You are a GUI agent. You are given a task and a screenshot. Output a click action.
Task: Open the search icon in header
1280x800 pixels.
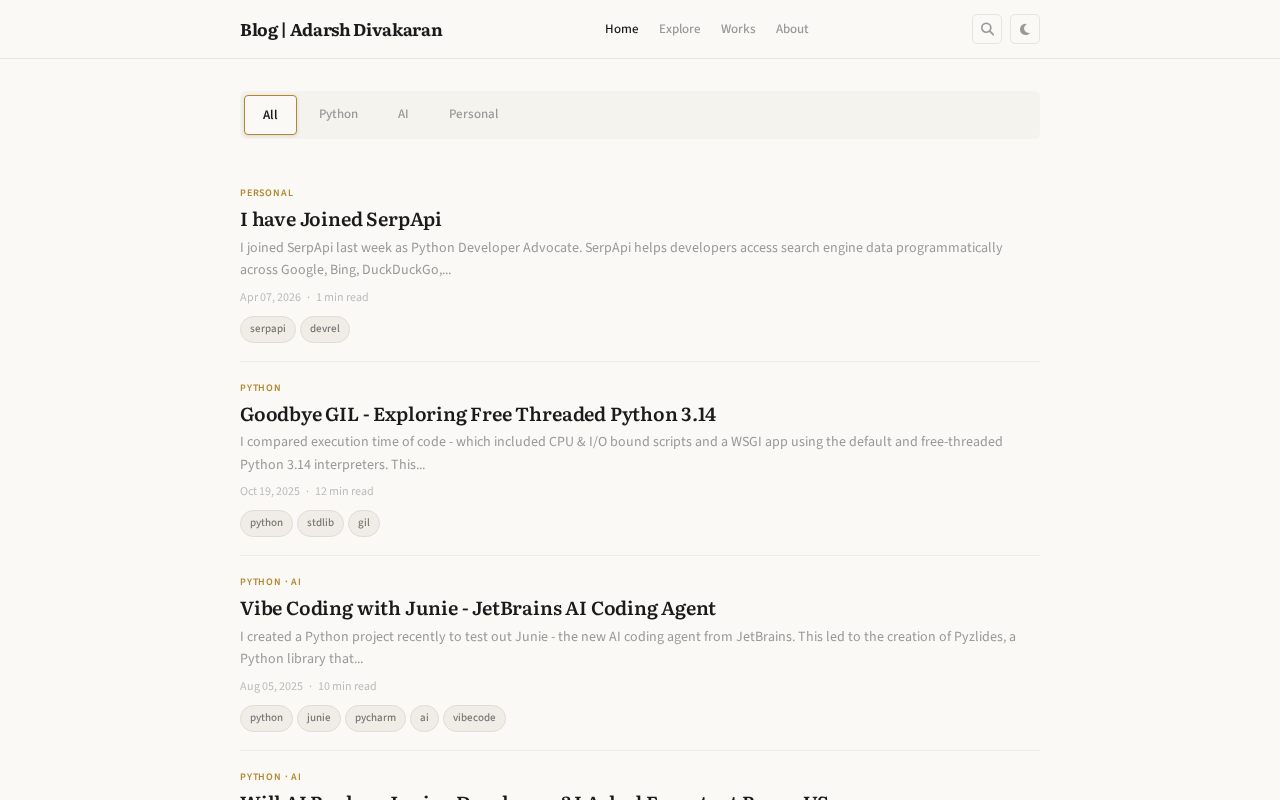point(987,29)
